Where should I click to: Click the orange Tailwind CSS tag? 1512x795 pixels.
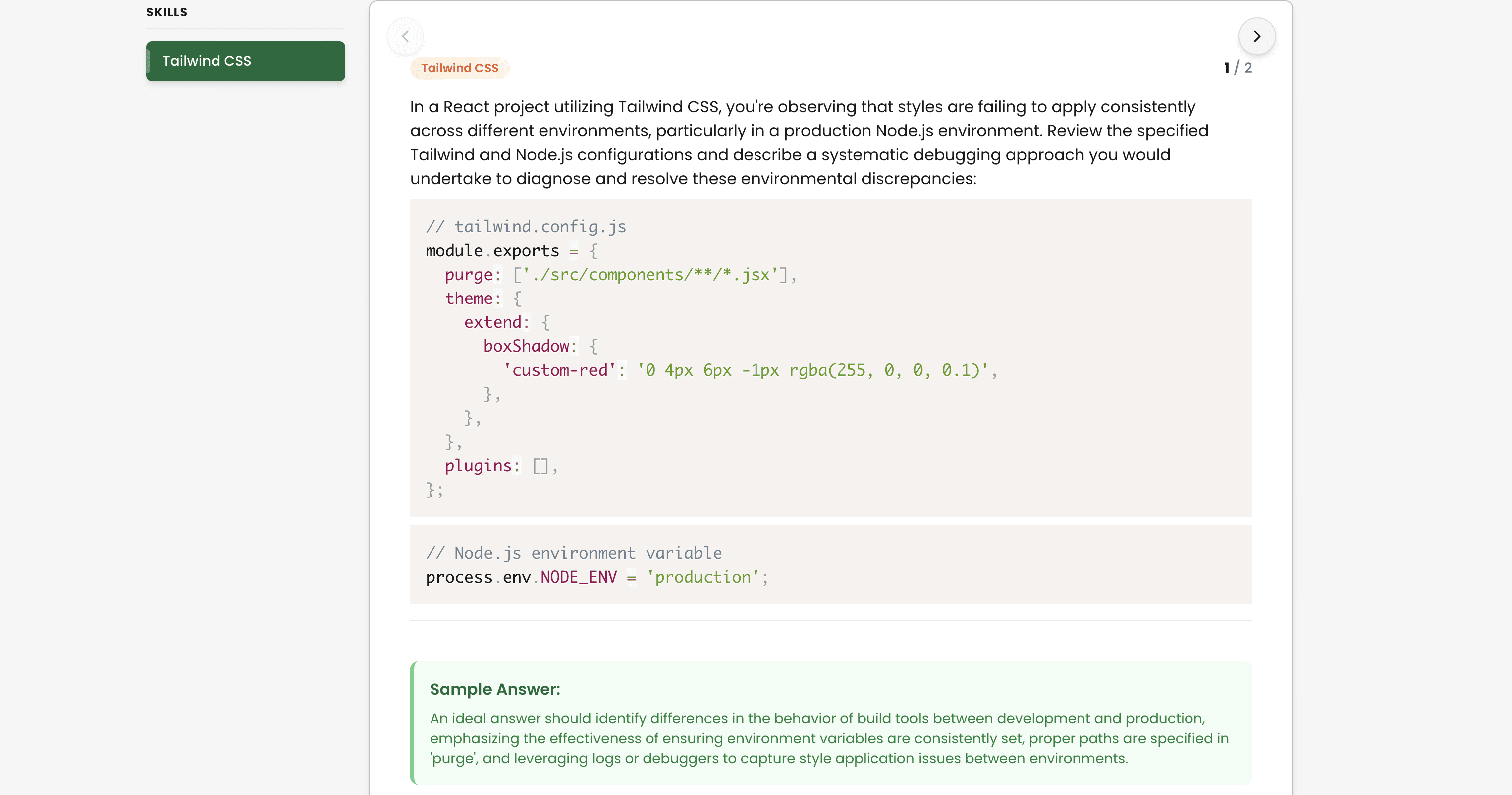coord(459,68)
